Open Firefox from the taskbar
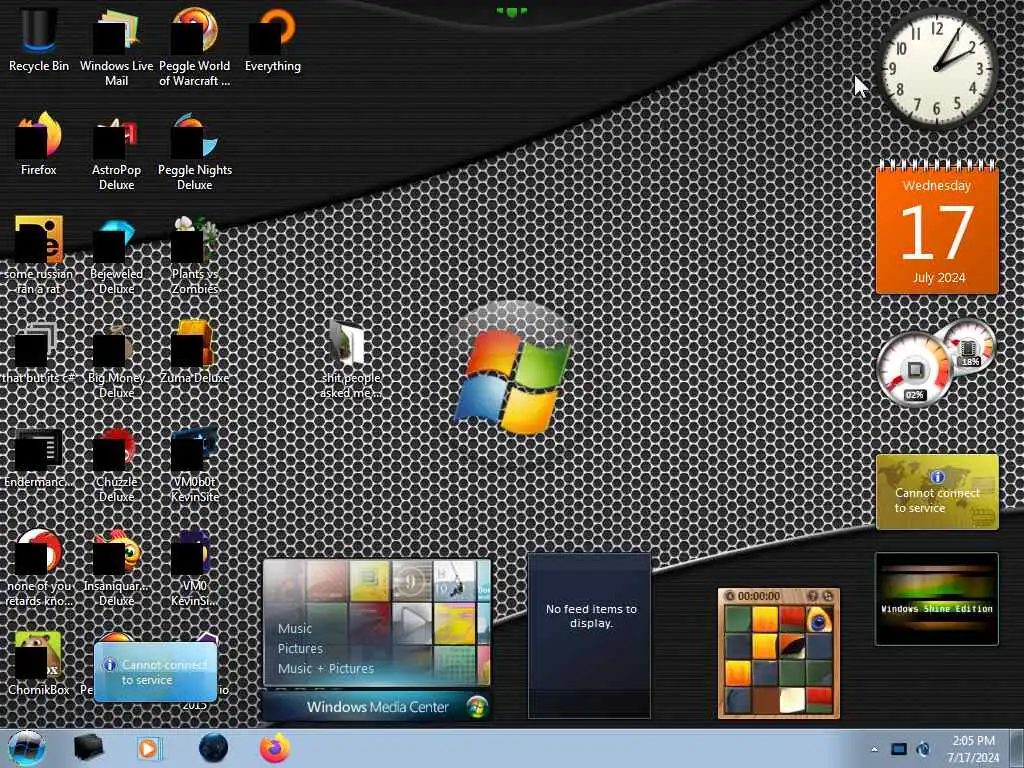 click(x=275, y=748)
